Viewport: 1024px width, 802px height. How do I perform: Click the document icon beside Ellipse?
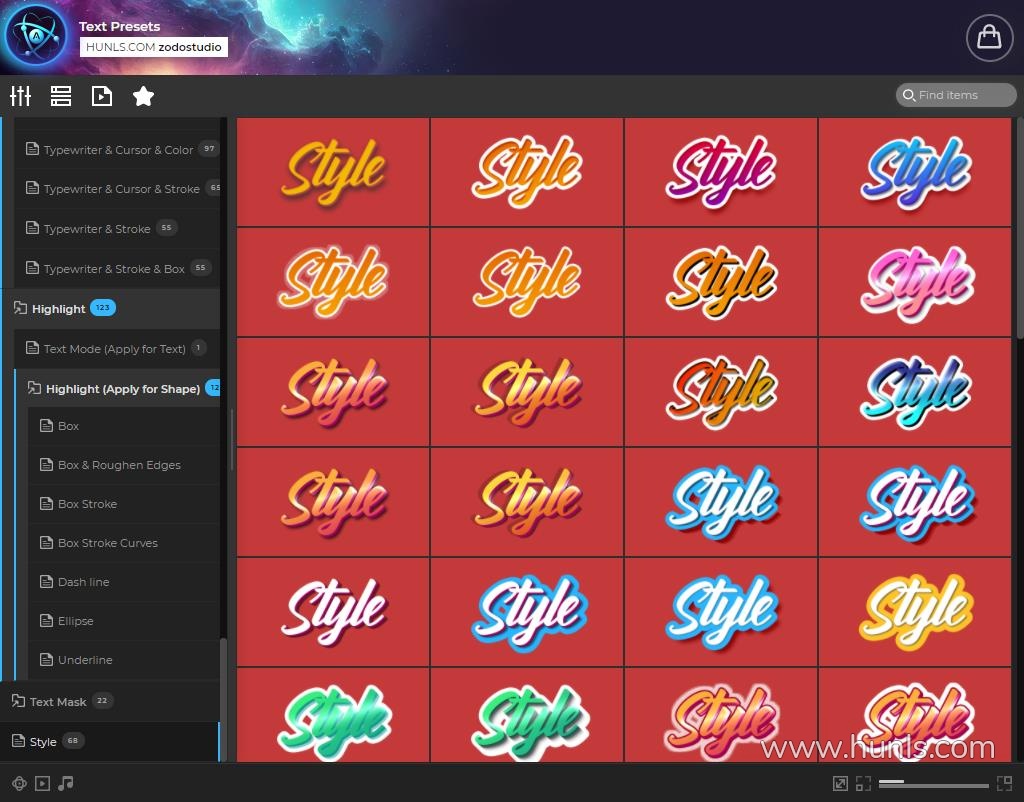46,620
